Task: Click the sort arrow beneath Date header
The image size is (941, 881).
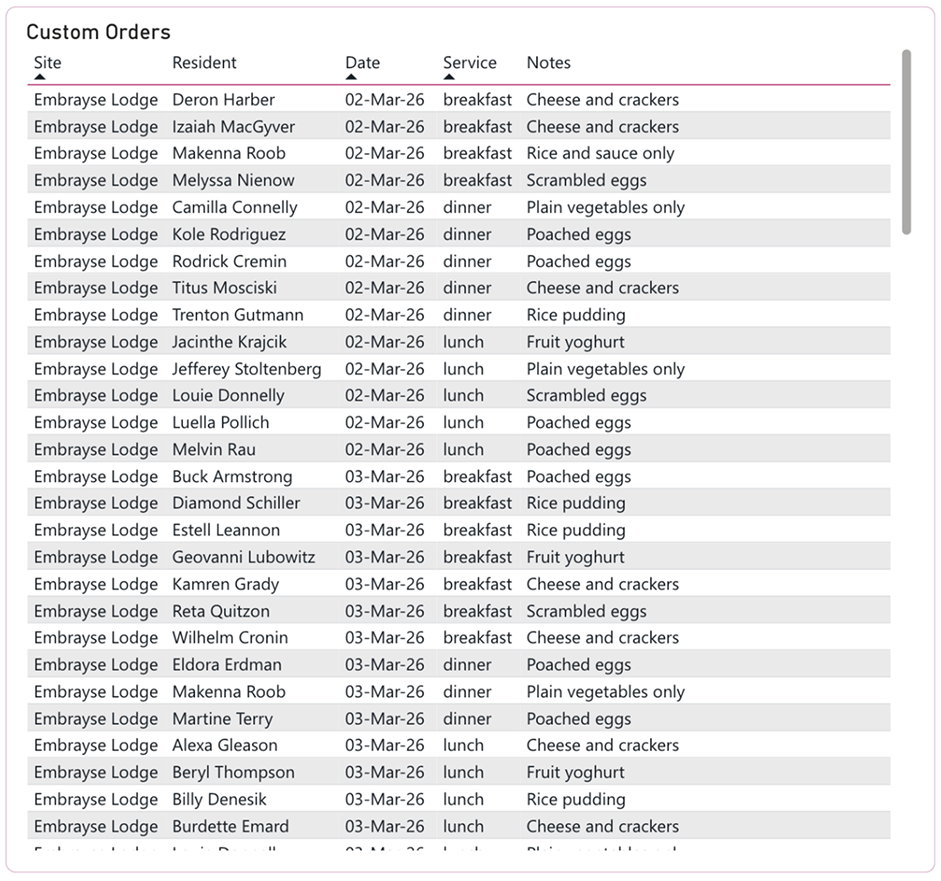Action: (x=352, y=76)
